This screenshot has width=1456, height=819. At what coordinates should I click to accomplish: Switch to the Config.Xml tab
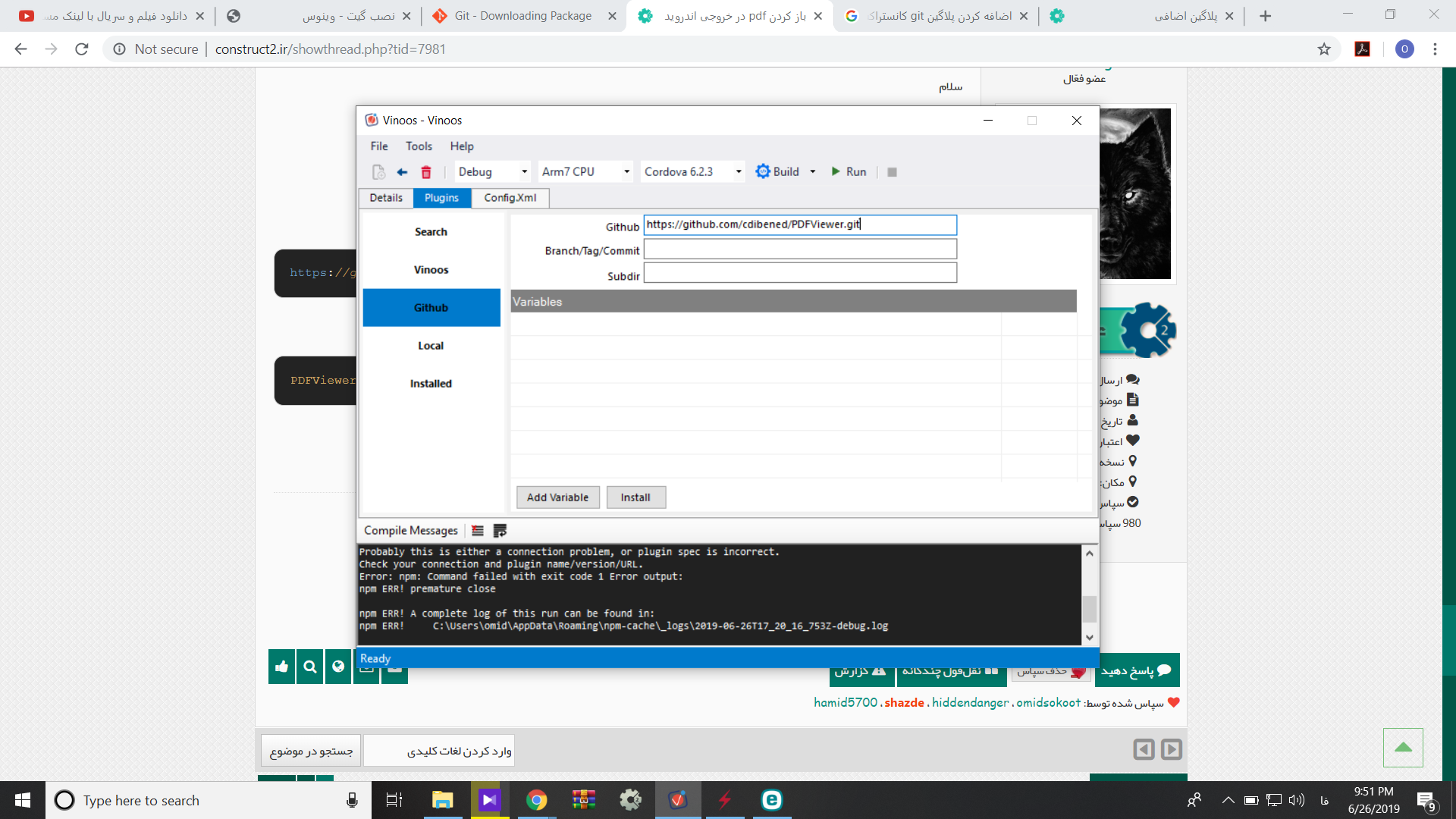[x=510, y=198]
